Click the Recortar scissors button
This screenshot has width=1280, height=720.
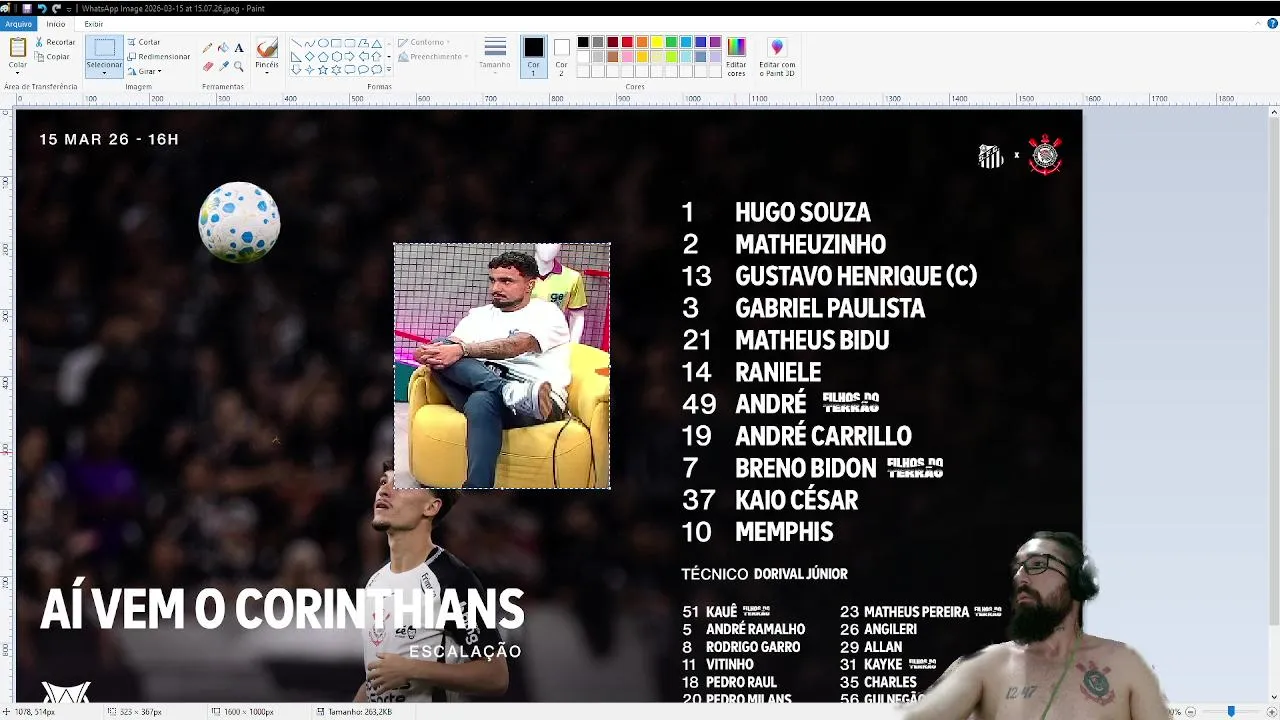tap(54, 42)
